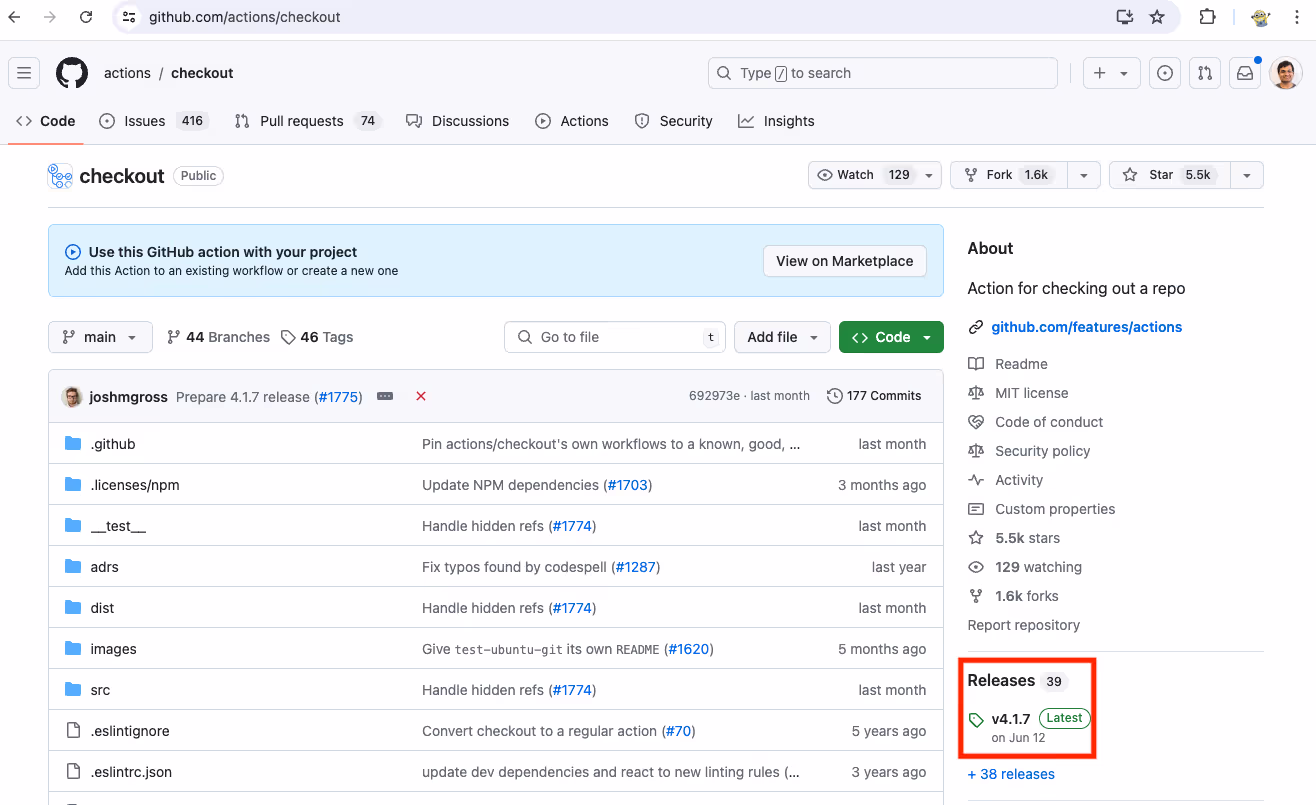This screenshot has width=1316, height=805.
Task: Open the .eslintrc.json file
Action: pos(131,772)
